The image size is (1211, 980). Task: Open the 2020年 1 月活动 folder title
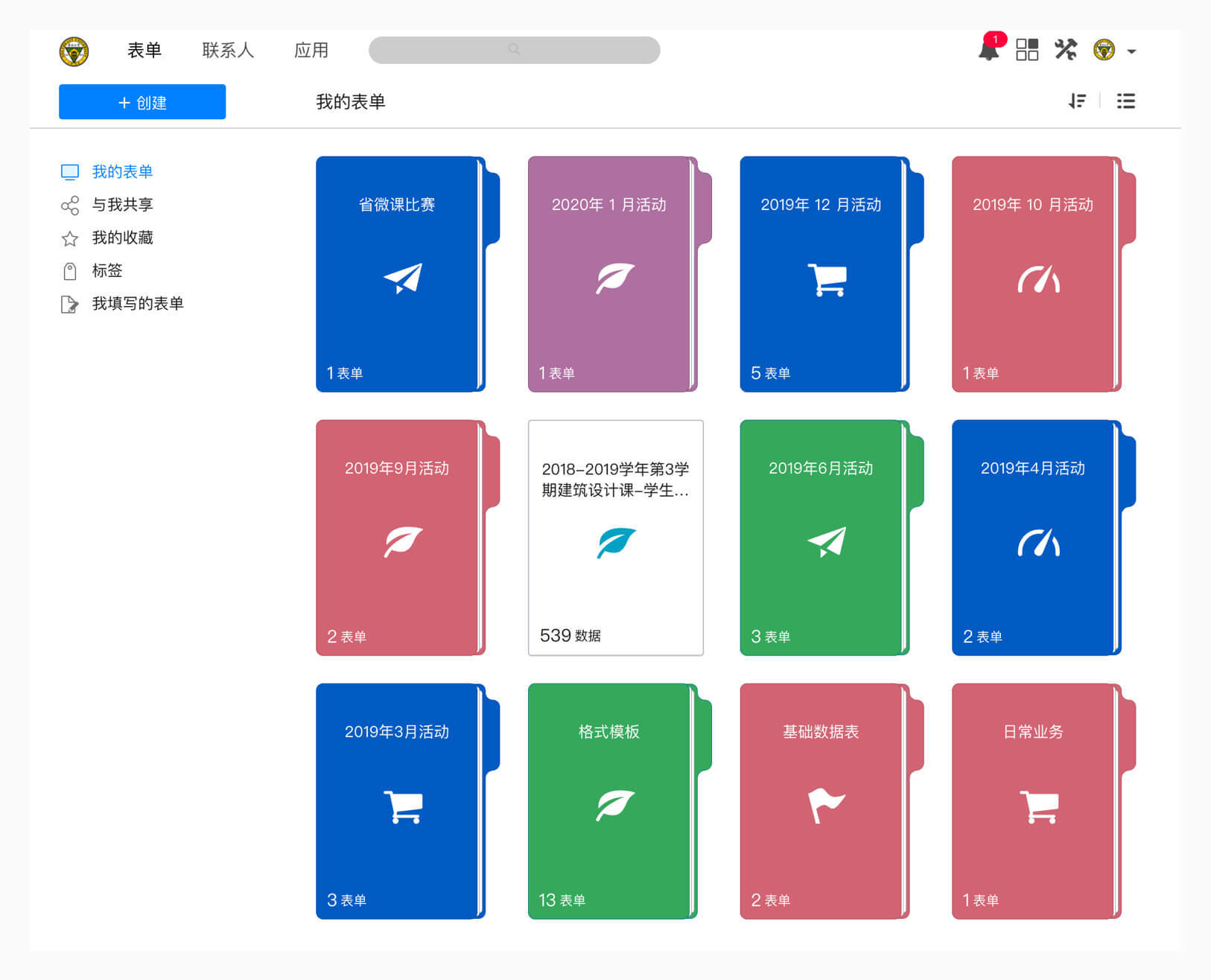(608, 205)
